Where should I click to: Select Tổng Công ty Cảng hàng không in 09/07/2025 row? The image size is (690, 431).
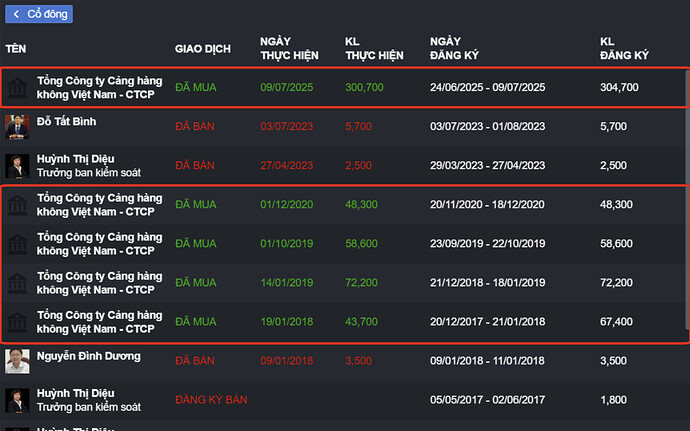pos(99,88)
